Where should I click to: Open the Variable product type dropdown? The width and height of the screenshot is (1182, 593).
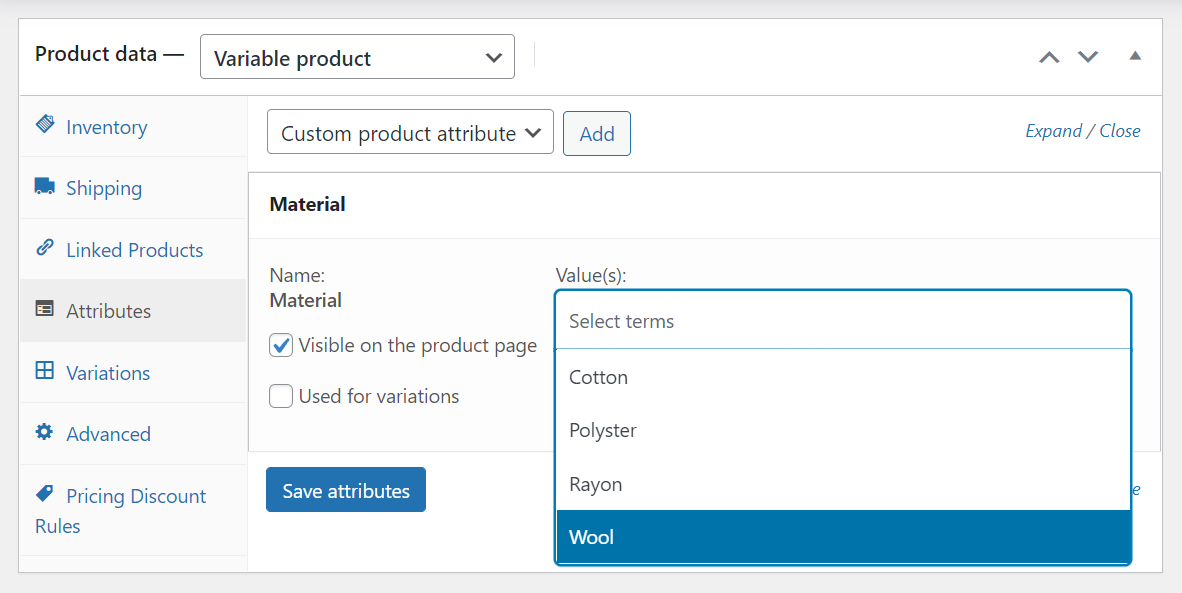(357, 58)
